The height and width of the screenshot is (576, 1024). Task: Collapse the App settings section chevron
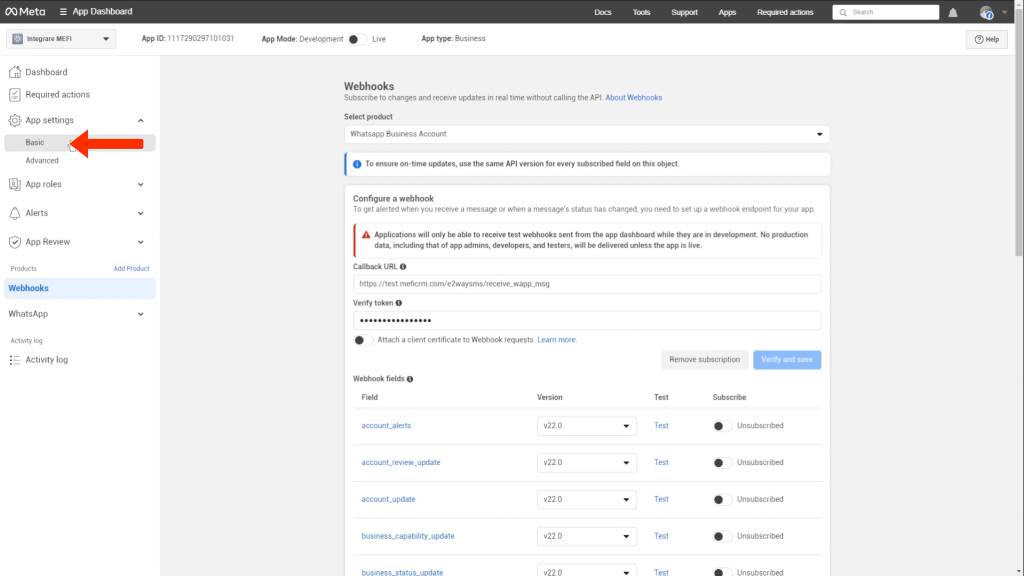140,121
